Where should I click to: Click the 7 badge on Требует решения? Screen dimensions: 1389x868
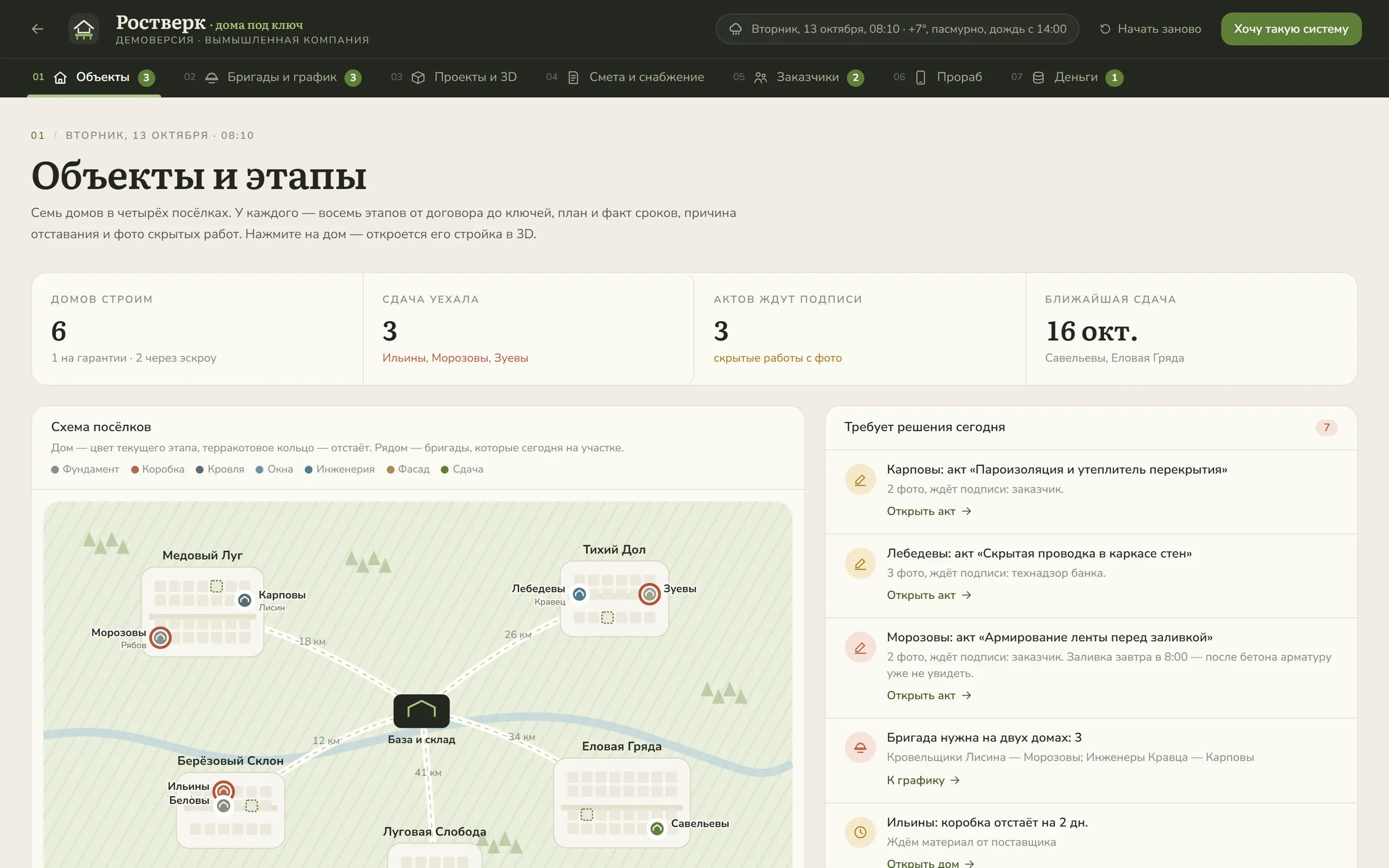[x=1326, y=427]
